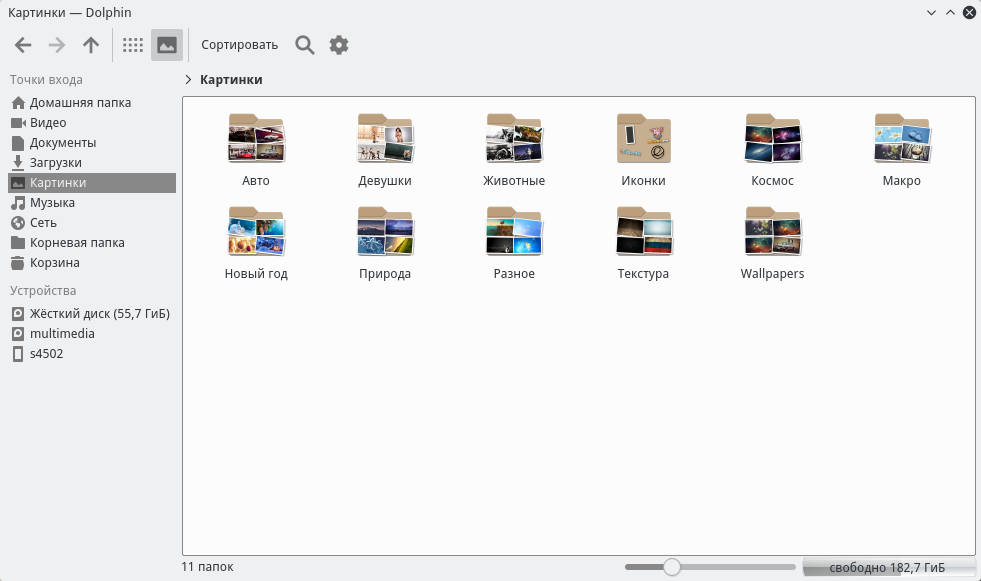Click the 11 папок status text

click(x=207, y=567)
